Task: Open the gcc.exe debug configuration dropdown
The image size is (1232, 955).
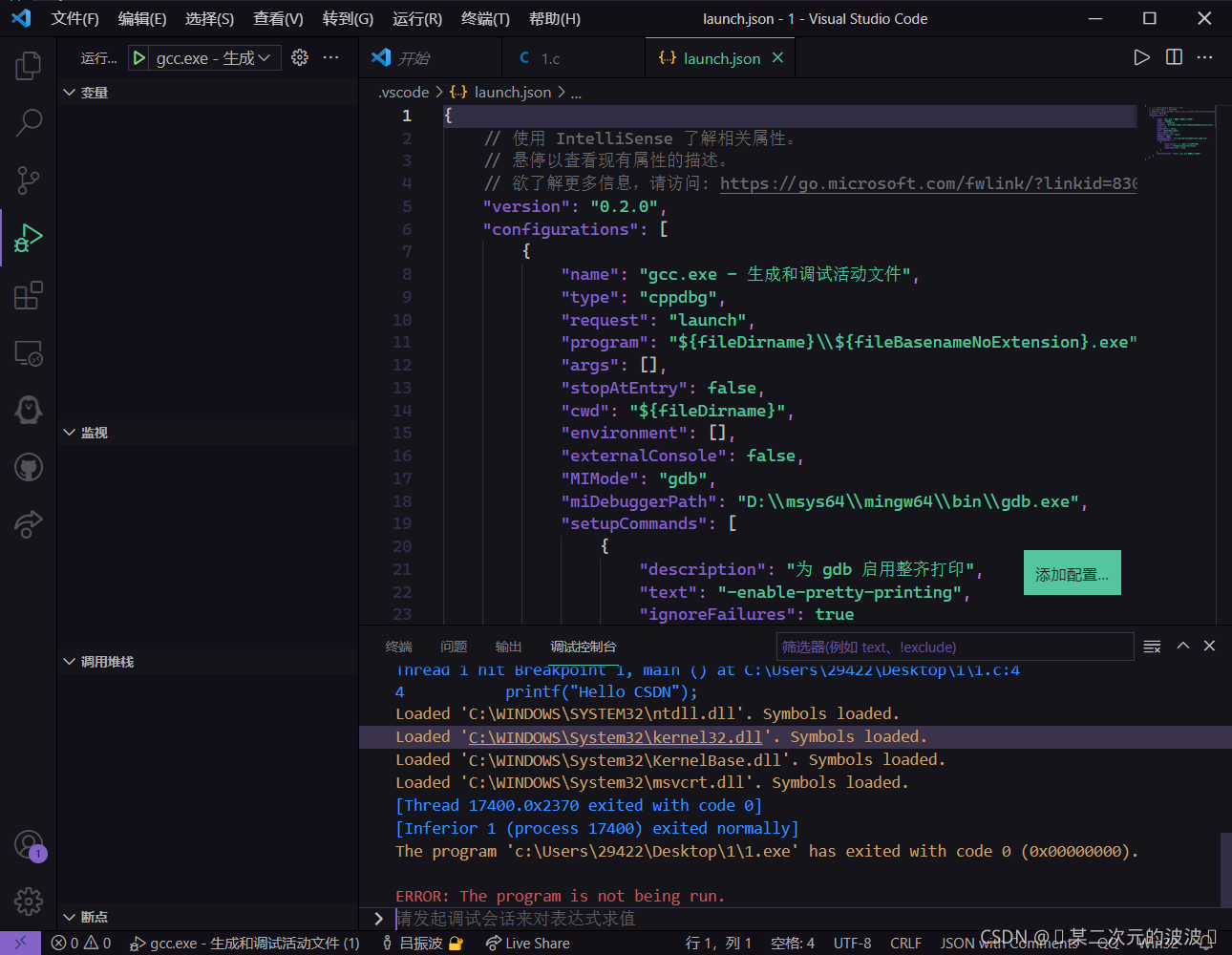Action: pyautogui.click(x=214, y=58)
